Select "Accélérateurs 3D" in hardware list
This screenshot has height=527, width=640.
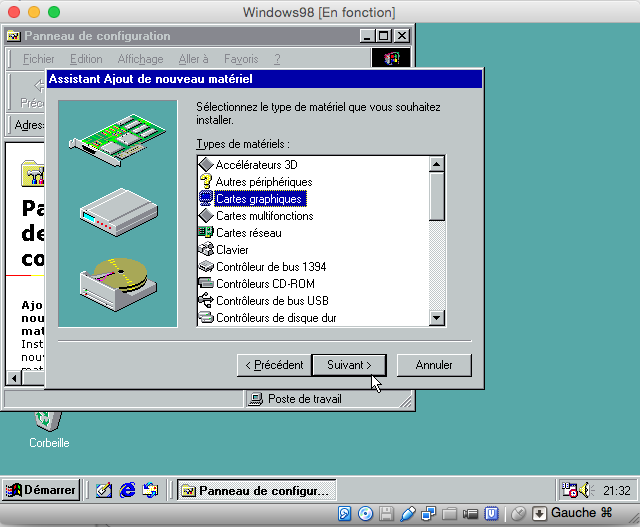257,165
